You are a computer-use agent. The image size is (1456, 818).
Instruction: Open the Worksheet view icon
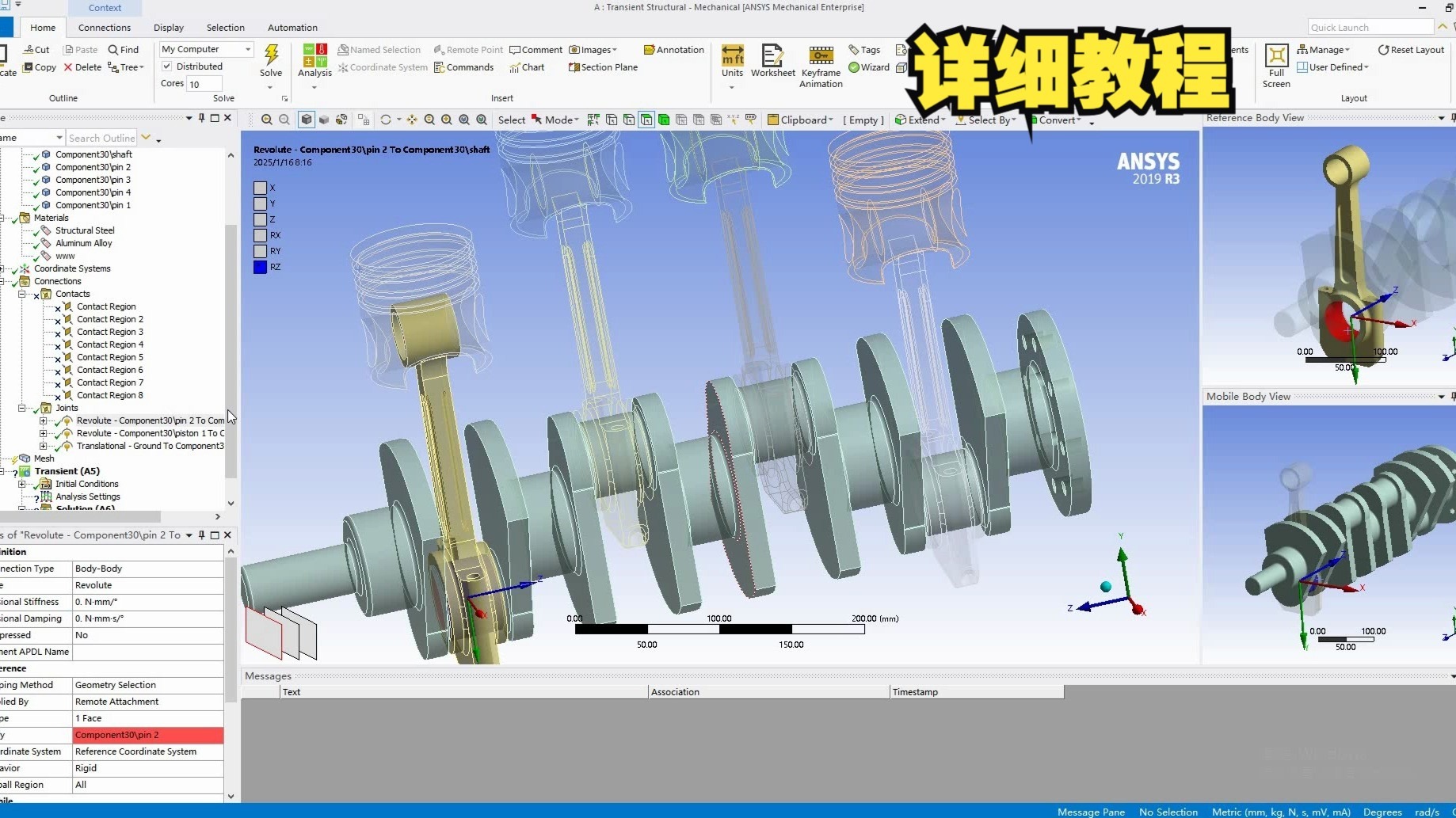tap(772, 55)
